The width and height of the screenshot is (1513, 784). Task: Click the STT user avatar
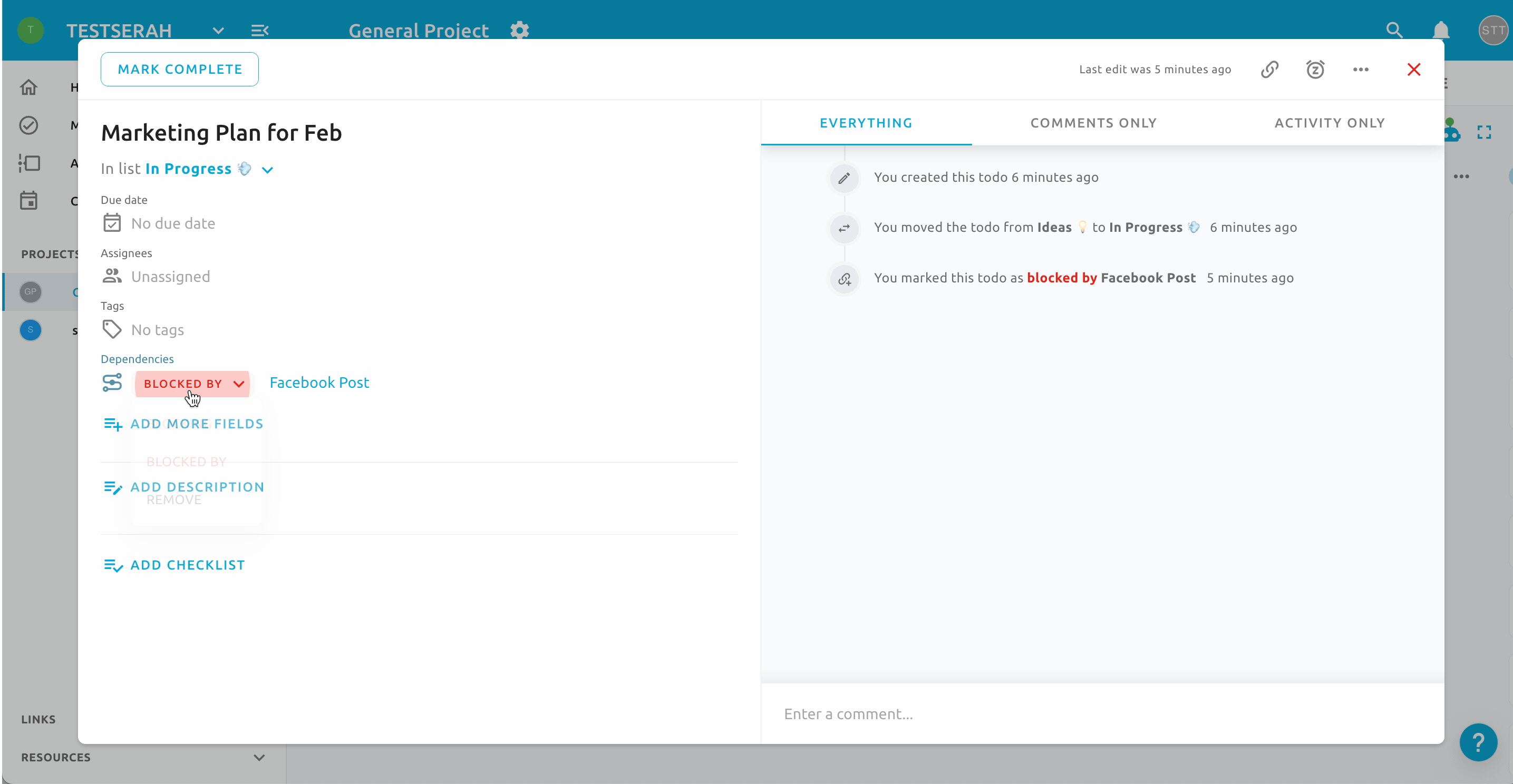[1492, 30]
